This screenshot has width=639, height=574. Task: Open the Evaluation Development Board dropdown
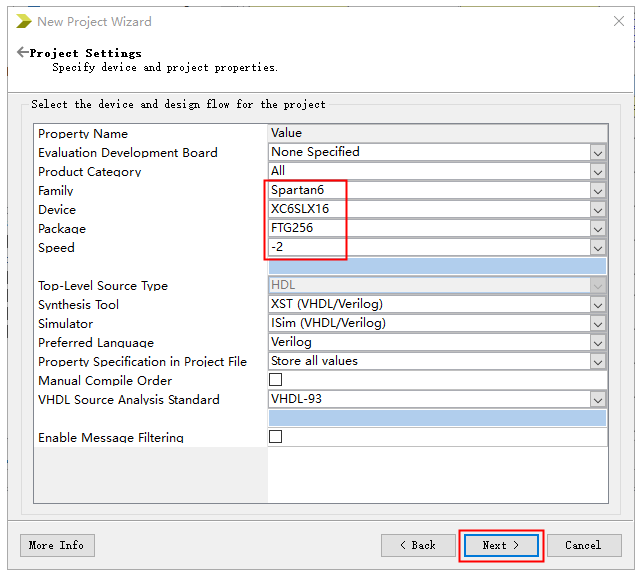pos(597,152)
